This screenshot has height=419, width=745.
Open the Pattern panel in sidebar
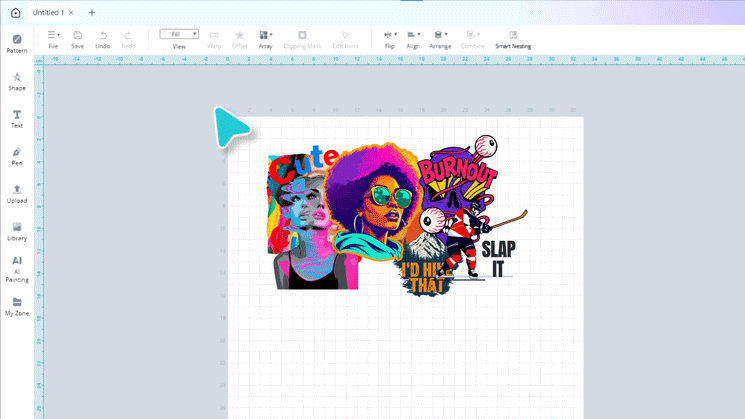coord(17,43)
